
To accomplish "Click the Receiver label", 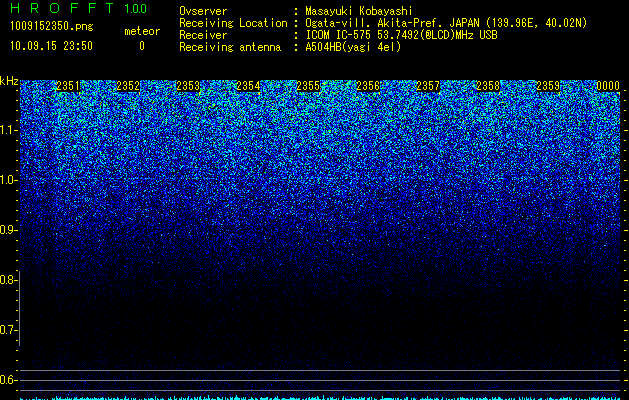I will click(x=203, y=35).
